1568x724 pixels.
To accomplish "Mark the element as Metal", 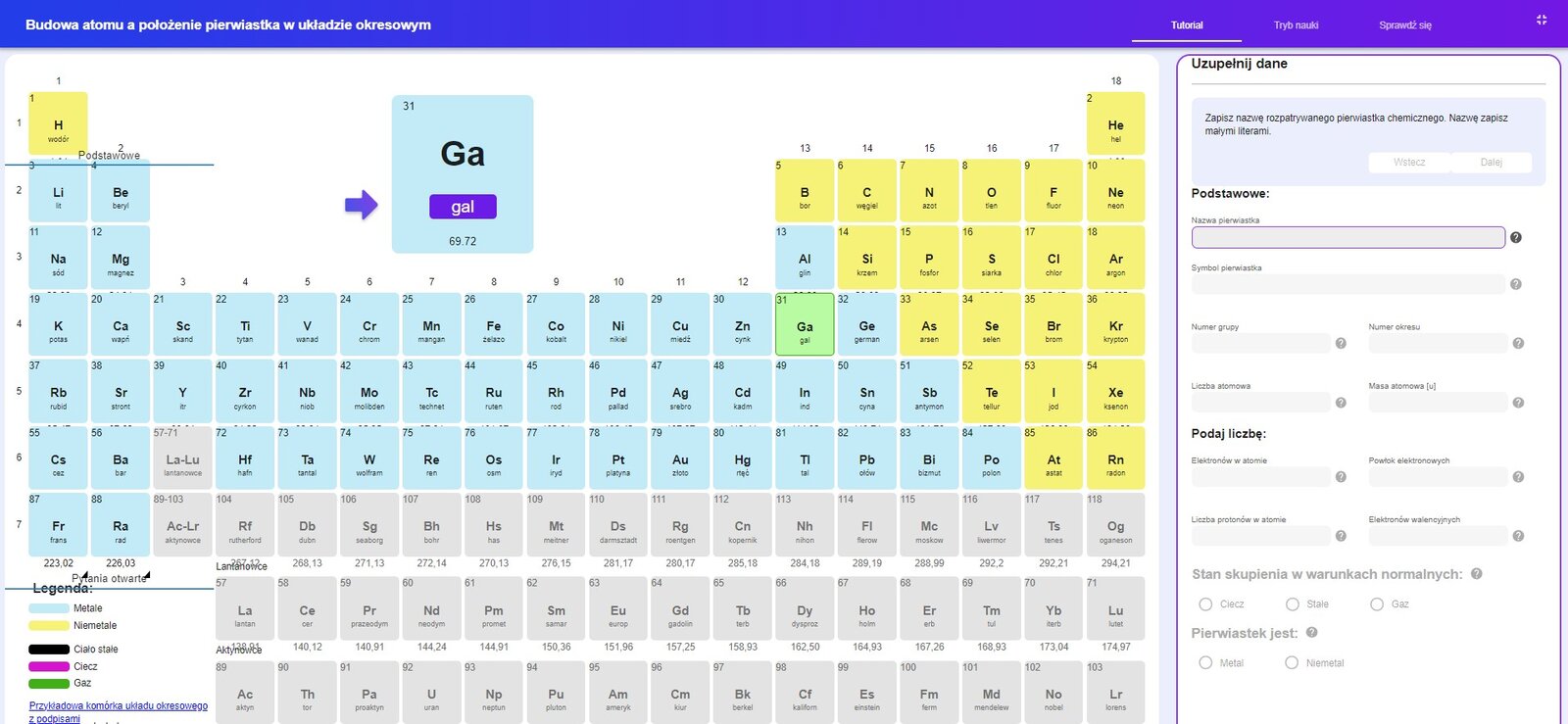I will point(1205,663).
